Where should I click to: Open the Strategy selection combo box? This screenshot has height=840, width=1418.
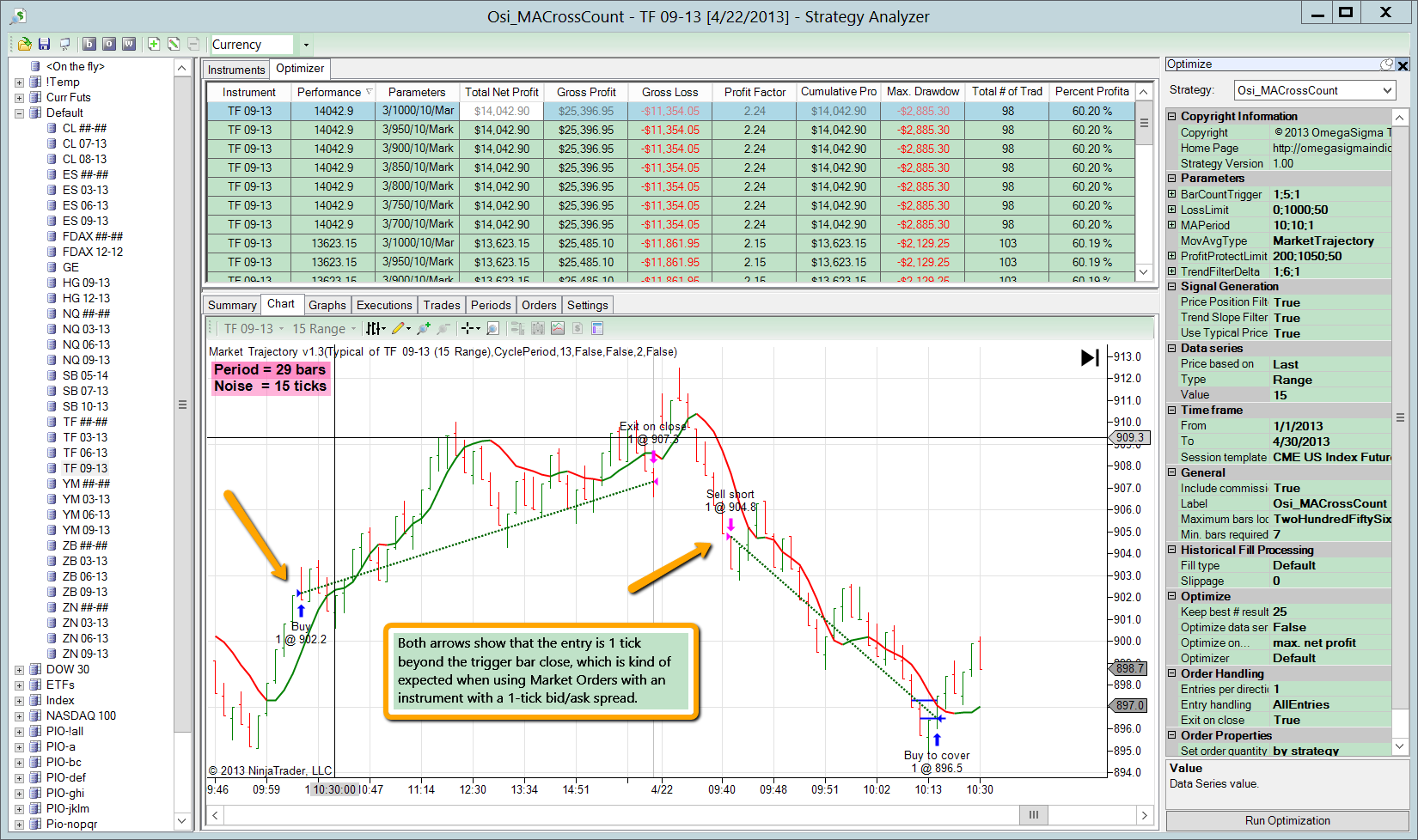(1315, 90)
